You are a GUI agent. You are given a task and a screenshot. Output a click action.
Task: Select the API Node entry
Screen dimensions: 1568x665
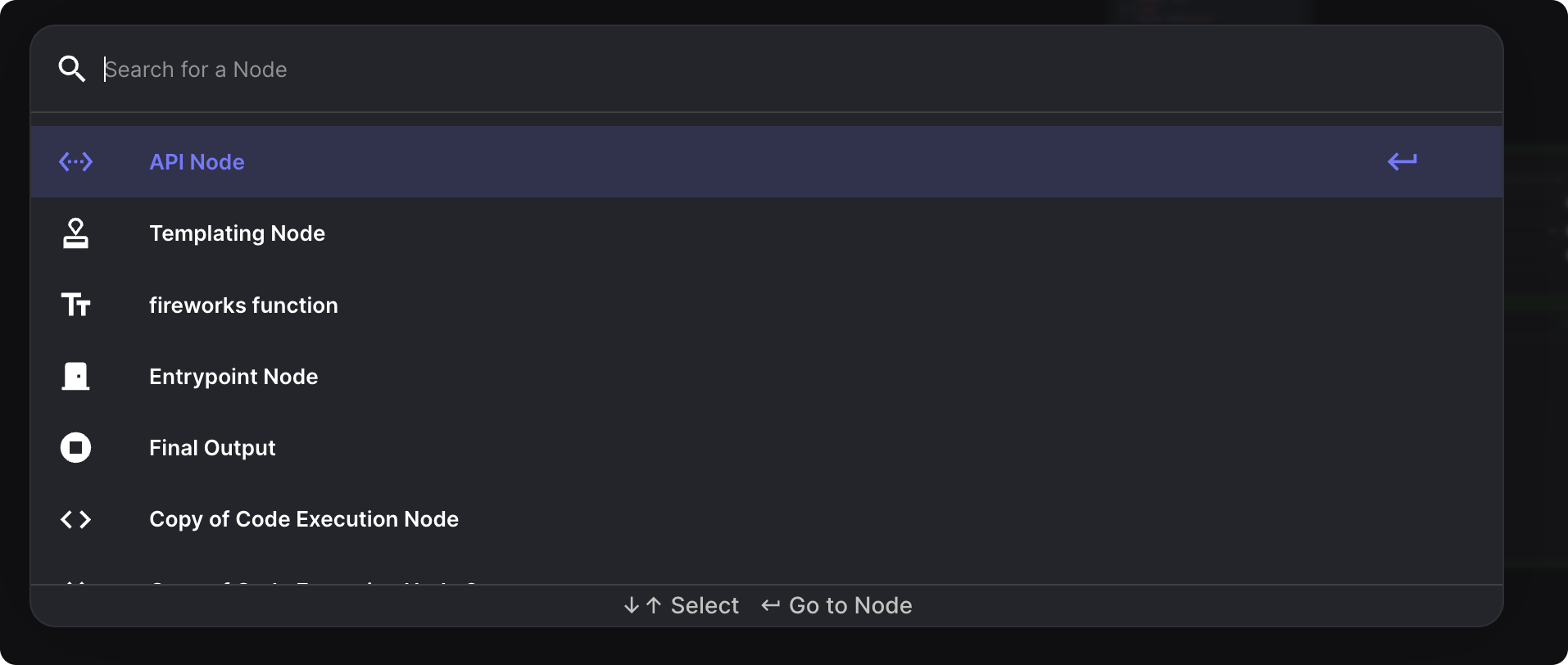click(197, 162)
